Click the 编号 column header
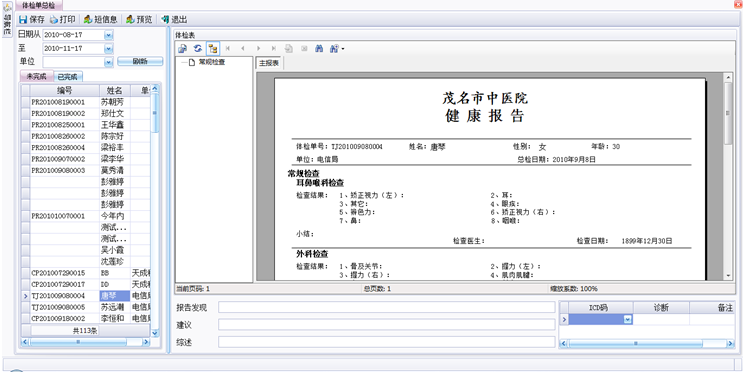 (x=65, y=90)
